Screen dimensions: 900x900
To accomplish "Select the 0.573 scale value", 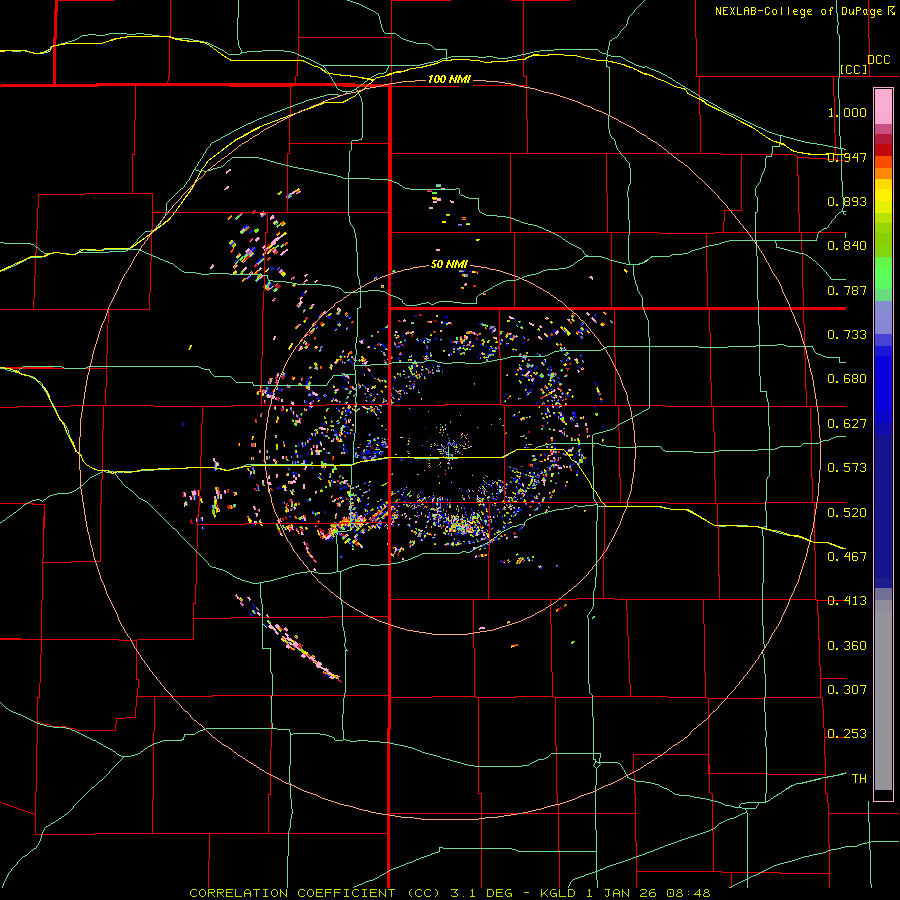I will coord(847,468).
